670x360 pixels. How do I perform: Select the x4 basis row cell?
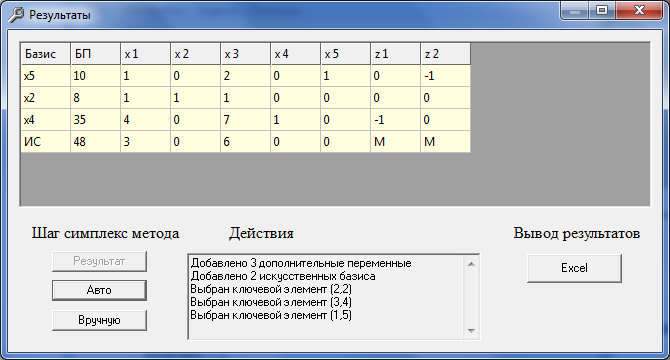pyautogui.click(x=45, y=120)
